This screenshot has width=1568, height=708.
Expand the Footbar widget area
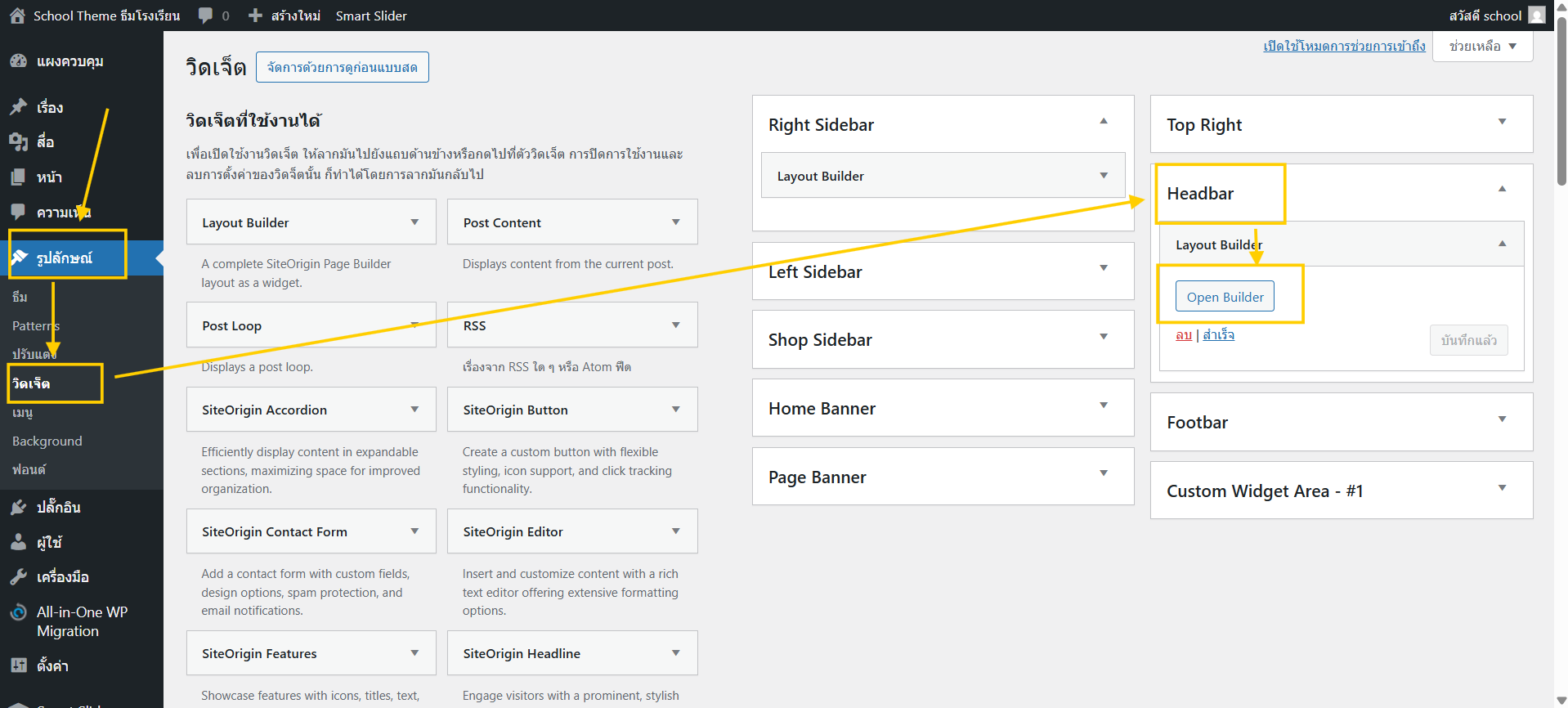click(x=1501, y=419)
